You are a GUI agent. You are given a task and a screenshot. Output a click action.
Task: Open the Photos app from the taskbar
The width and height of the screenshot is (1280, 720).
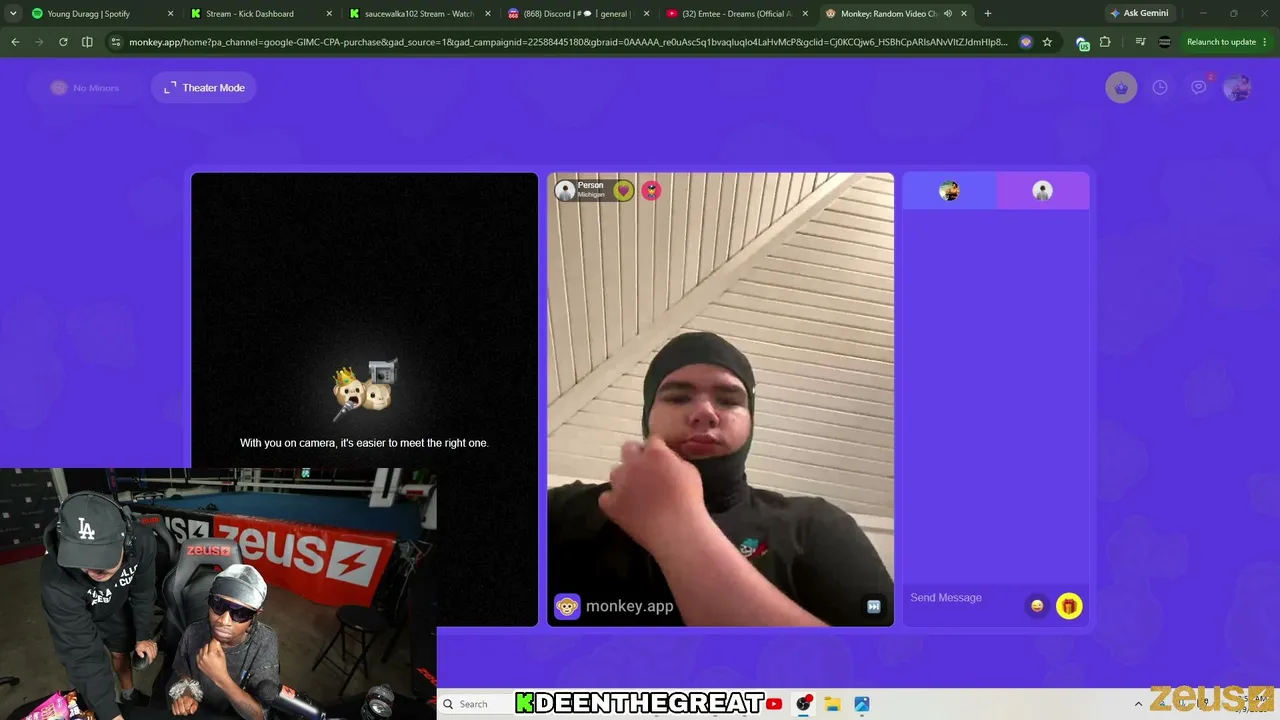tap(861, 704)
